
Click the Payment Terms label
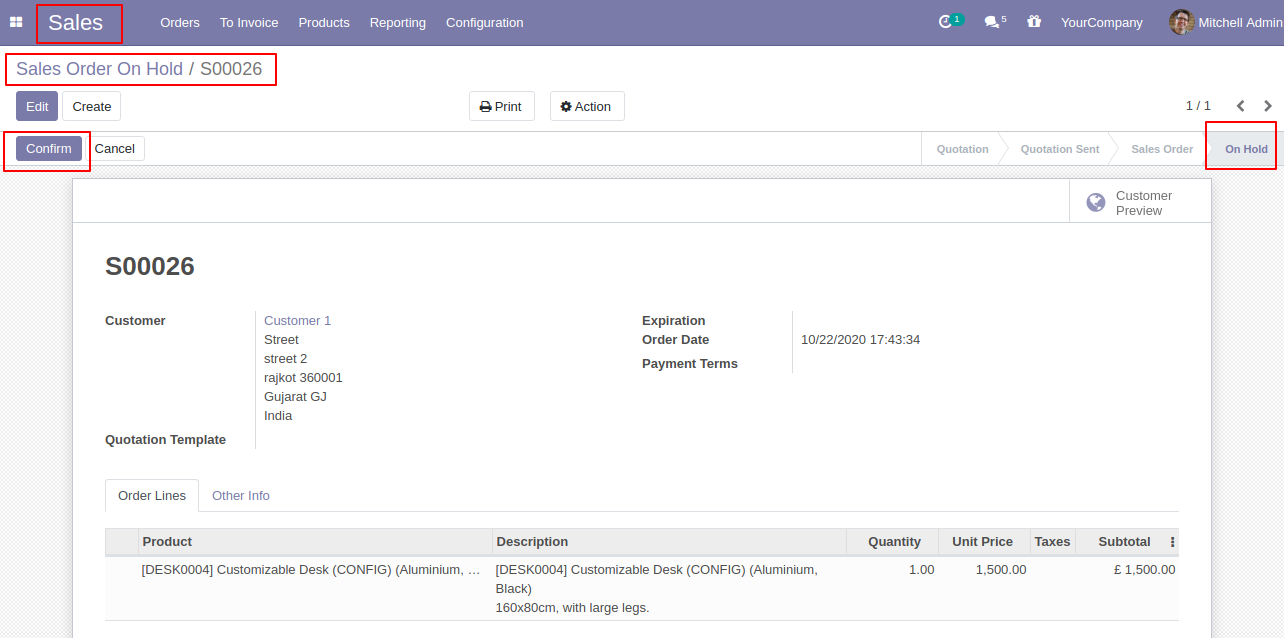690,364
